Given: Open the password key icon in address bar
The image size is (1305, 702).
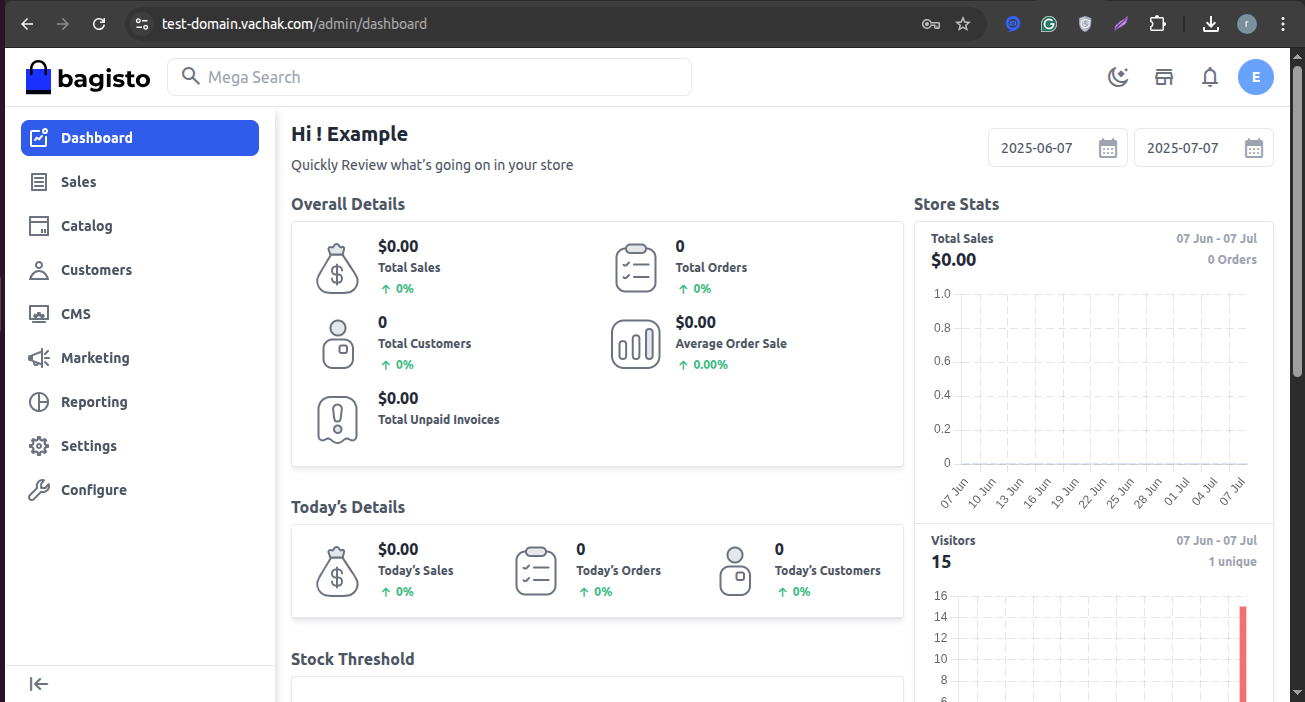Looking at the screenshot, I should [x=930, y=24].
